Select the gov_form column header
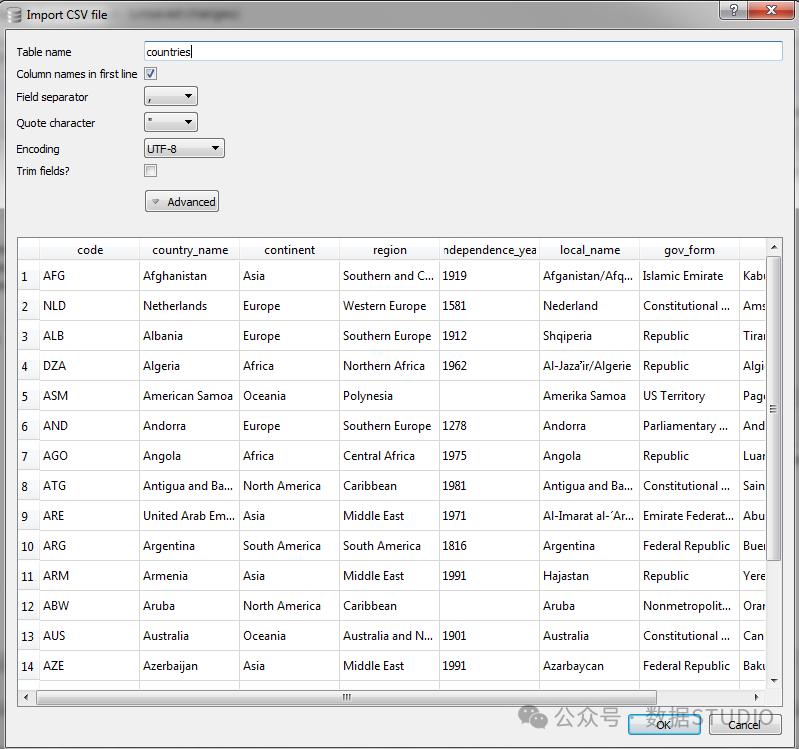 (x=689, y=250)
